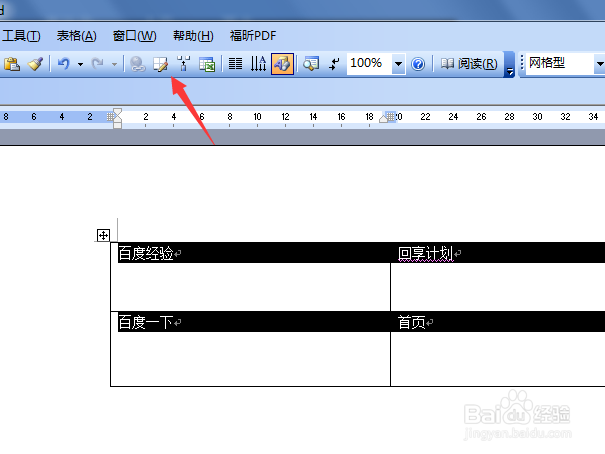Toggle Show/Hide formatting marks icon
The height and width of the screenshot is (454, 605).
(334, 64)
